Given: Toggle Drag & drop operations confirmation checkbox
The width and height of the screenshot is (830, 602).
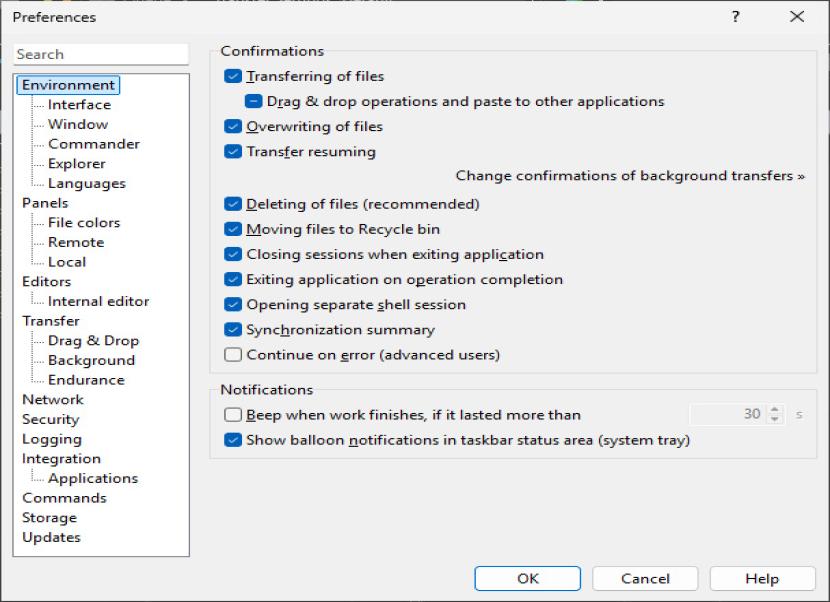Looking at the screenshot, I should coord(254,101).
